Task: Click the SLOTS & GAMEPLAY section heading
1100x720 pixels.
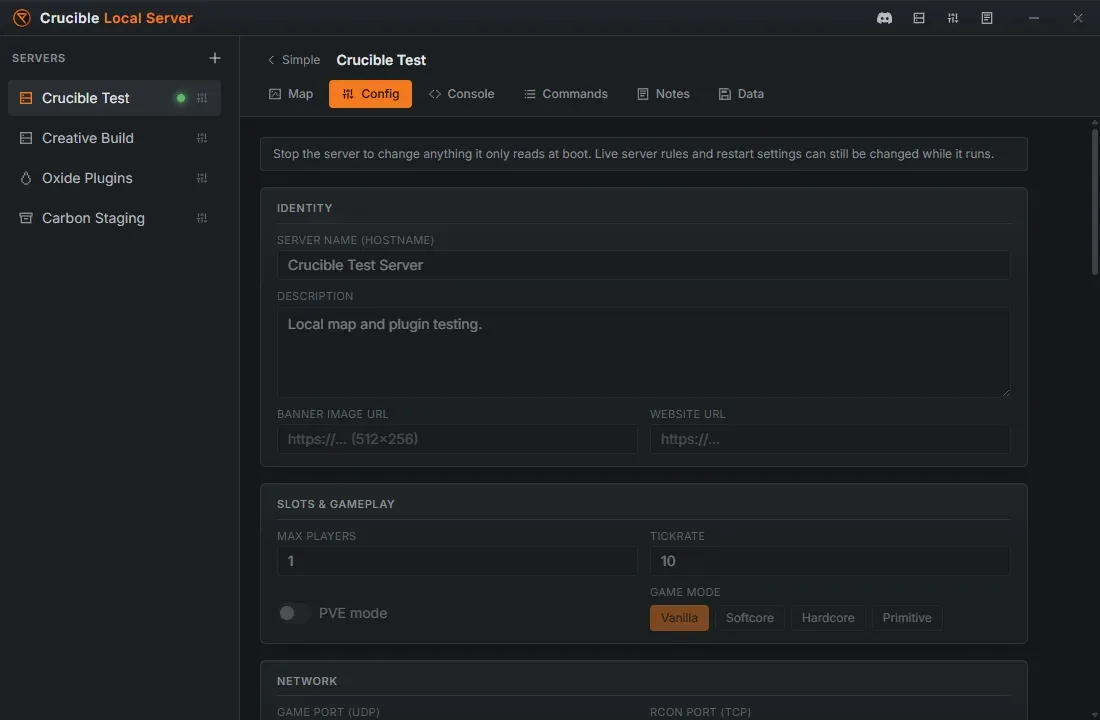Action: pyautogui.click(x=335, y=505)
